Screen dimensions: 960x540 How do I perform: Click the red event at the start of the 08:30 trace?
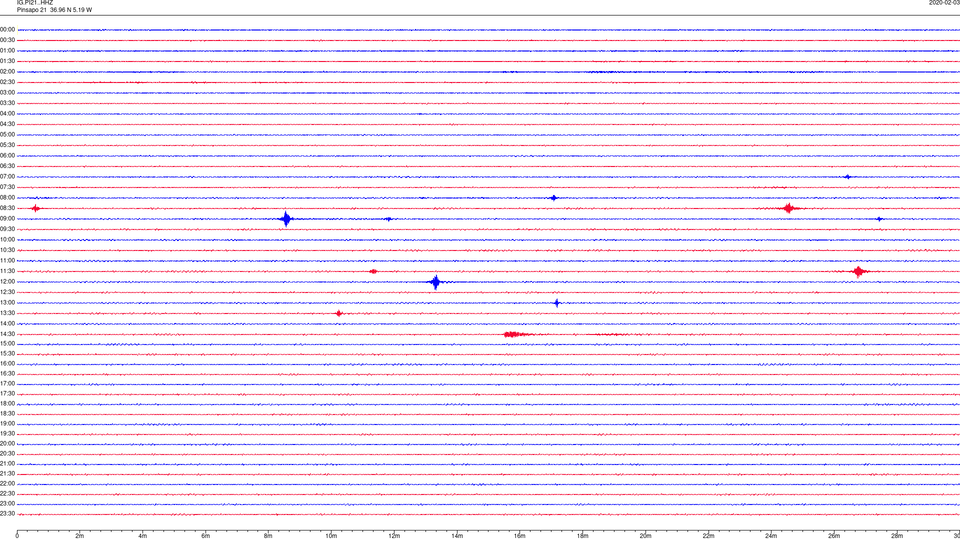pos(36,208)
